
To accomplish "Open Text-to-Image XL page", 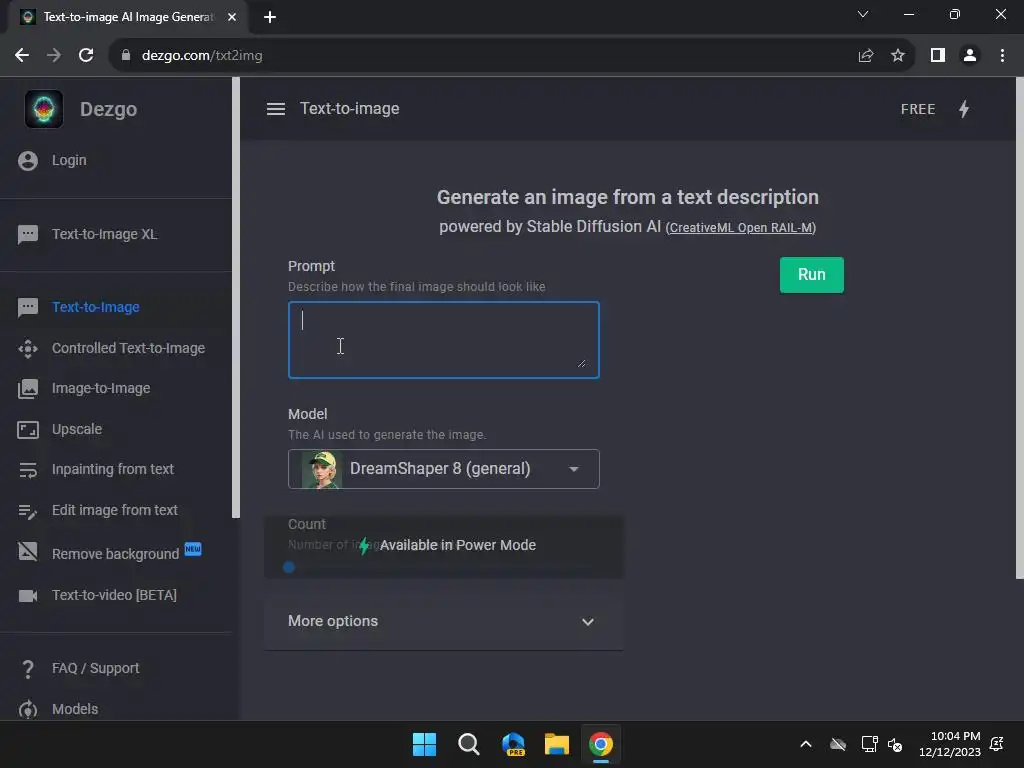I will coord(104,234).
